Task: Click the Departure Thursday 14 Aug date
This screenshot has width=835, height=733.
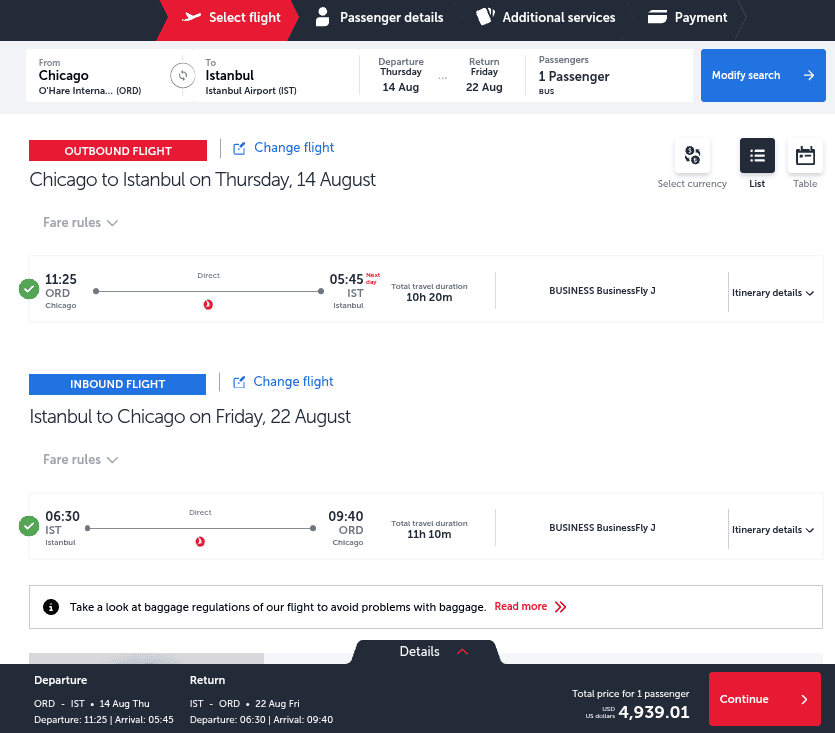Action: click(400, 75)
